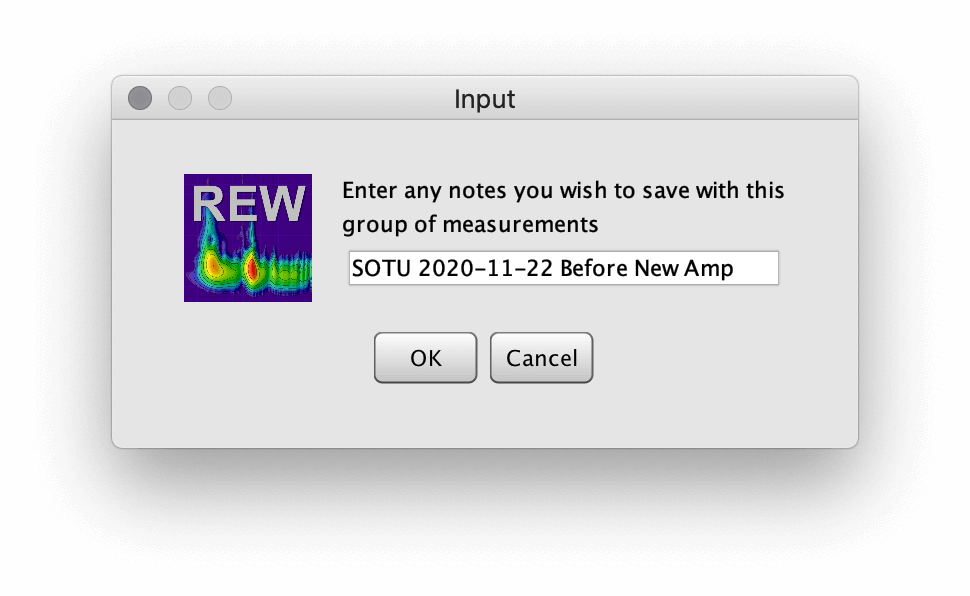The image size is (970, 596).
Task: Click the disabled zoom window button
Action: click(220, 98)
